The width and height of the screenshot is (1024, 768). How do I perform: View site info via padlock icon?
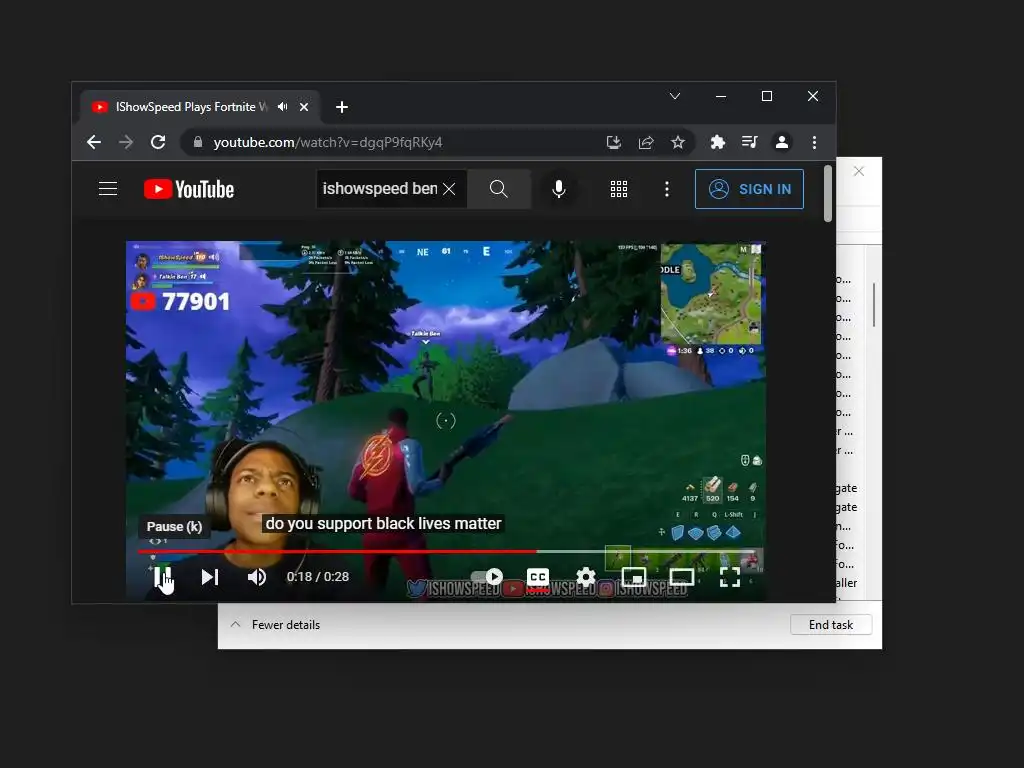[198, 142]
